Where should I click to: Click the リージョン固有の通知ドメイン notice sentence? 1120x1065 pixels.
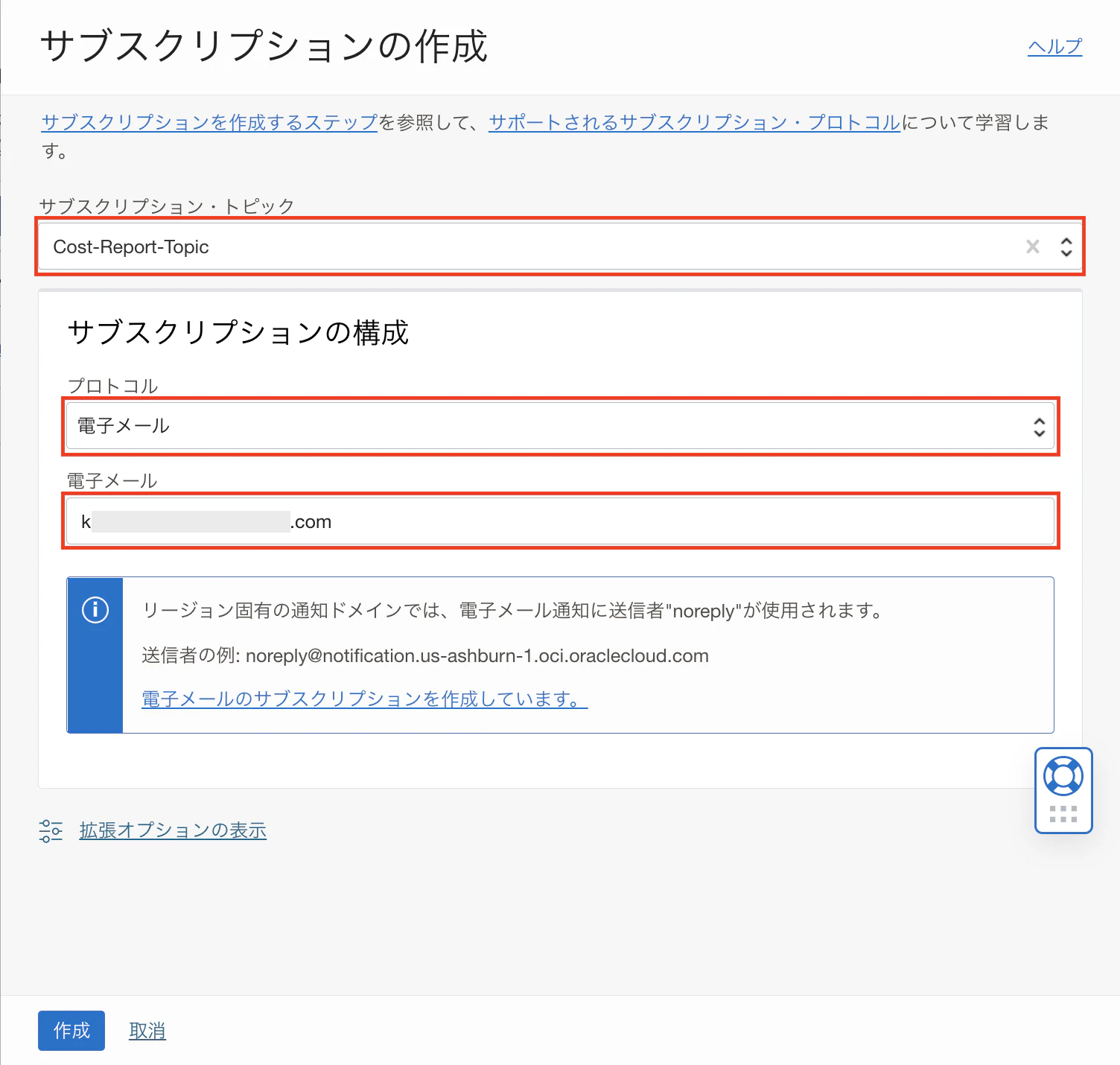512,611
